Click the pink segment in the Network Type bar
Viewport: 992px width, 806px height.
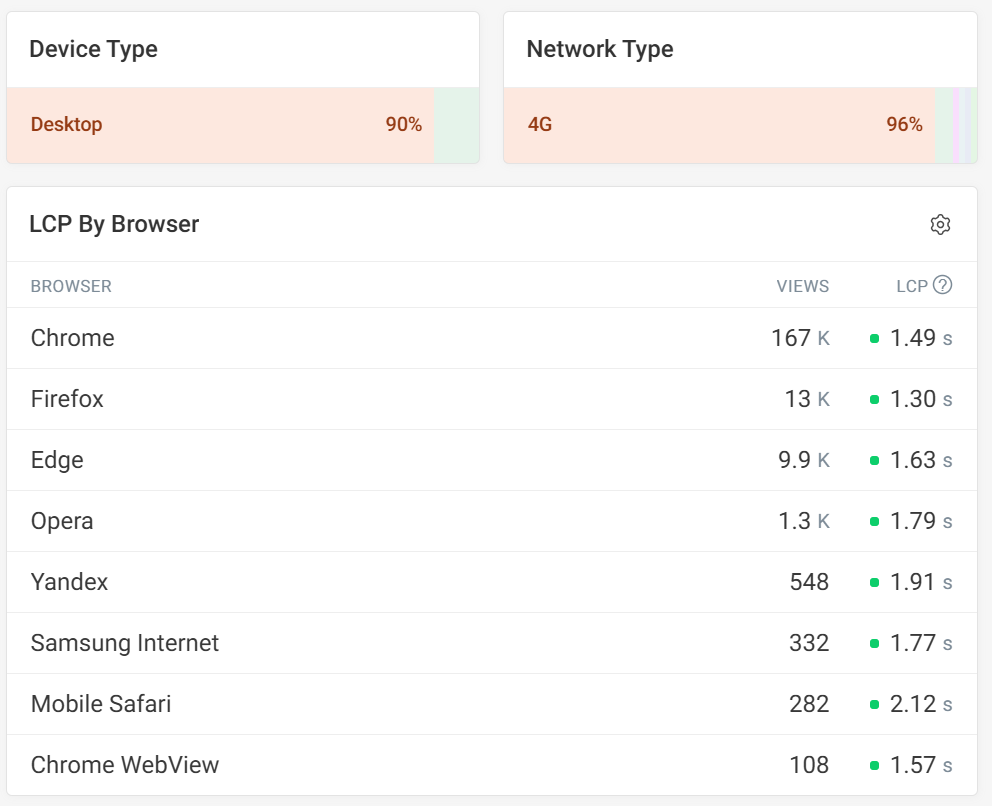click(956, 125)
